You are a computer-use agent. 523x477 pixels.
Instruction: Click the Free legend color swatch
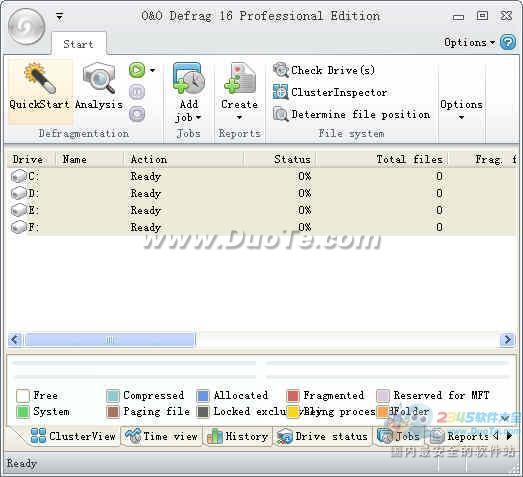[23, 396]
